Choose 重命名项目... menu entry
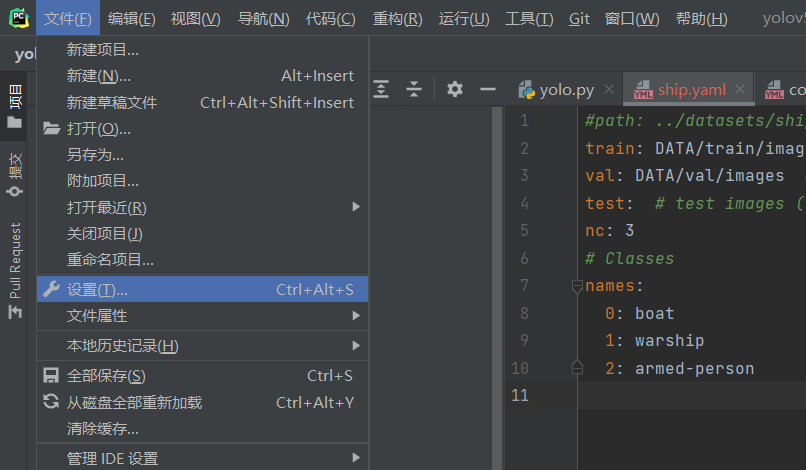806x470 pixels. [x=203, y=260]
